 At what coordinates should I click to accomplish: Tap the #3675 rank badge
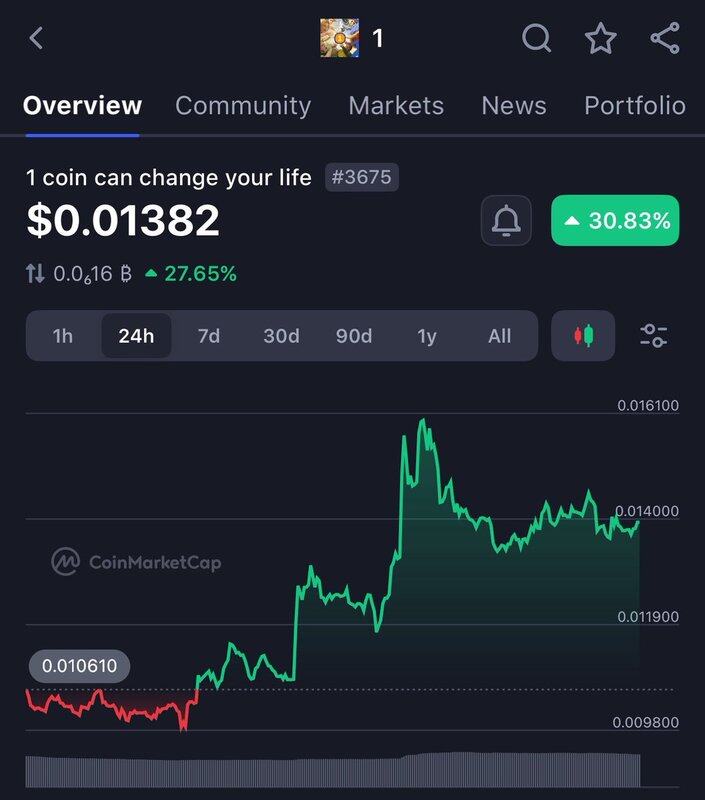[x=360, y=178]
